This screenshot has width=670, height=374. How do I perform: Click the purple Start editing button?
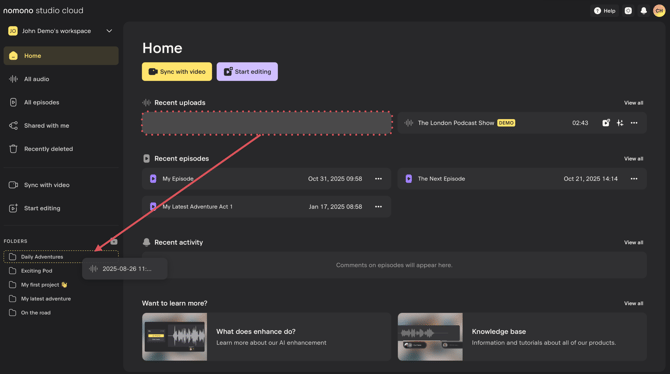click(x=247, y=71)
